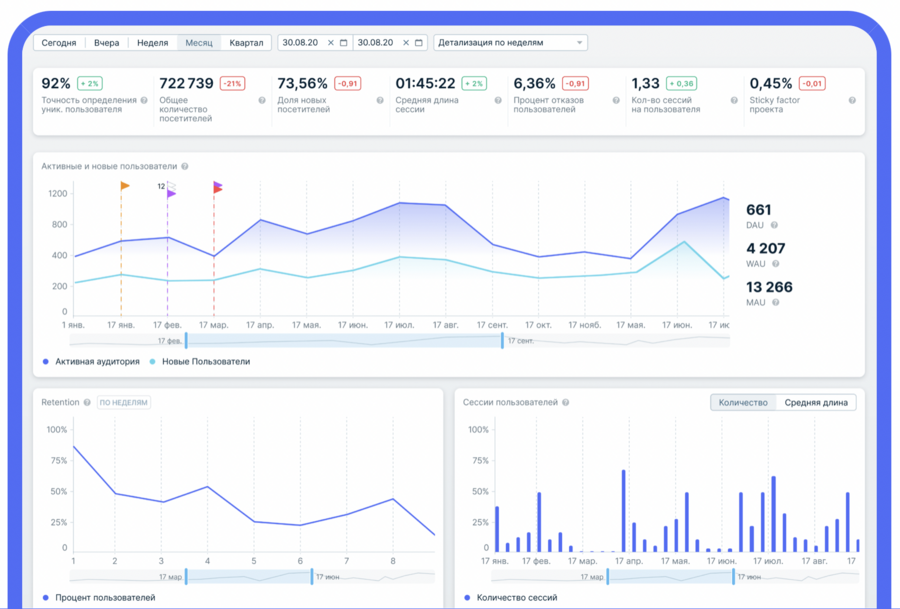Screen dimensions: 900x609
Task: Open calendar for the start date field
Action: pyautogui.click(x=344, y=43)
